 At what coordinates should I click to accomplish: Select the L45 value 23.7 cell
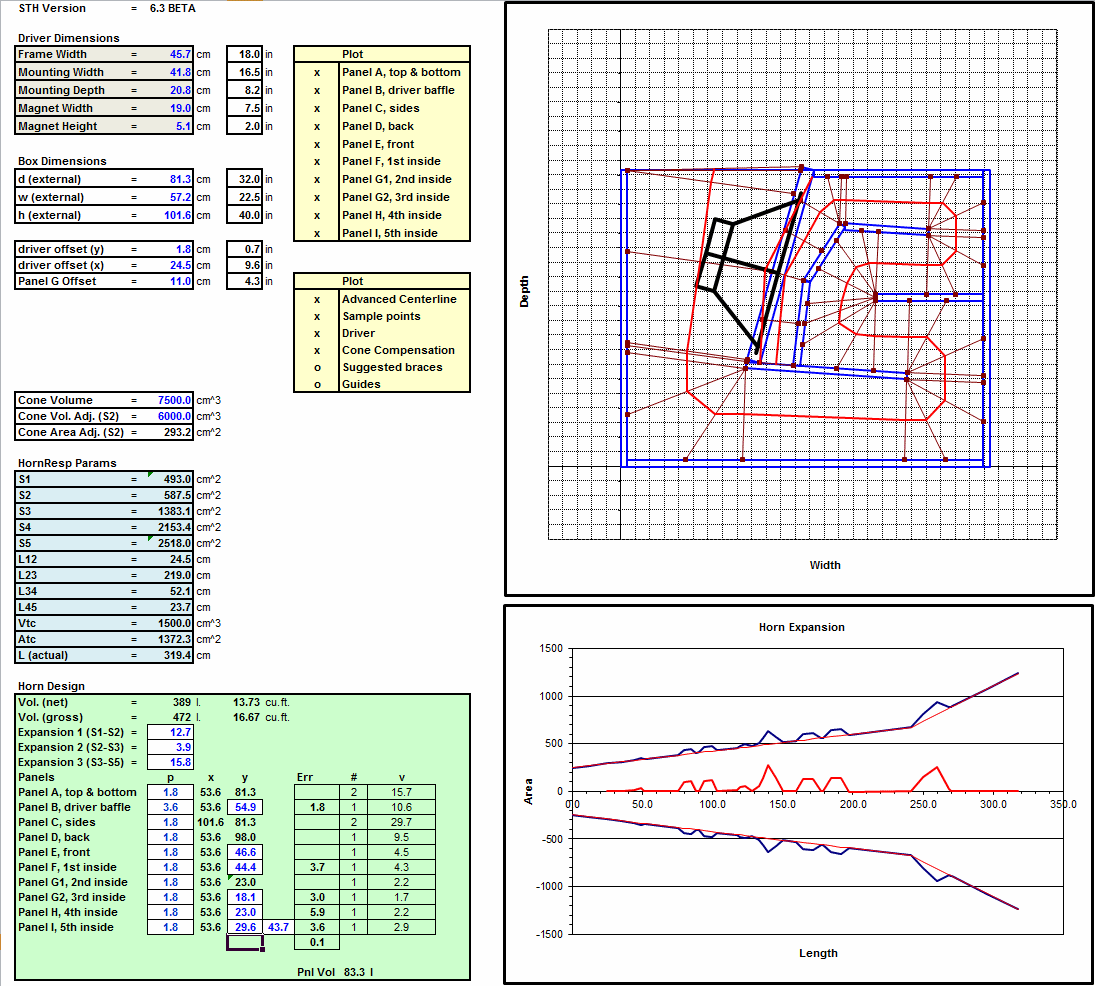point(170,608)
